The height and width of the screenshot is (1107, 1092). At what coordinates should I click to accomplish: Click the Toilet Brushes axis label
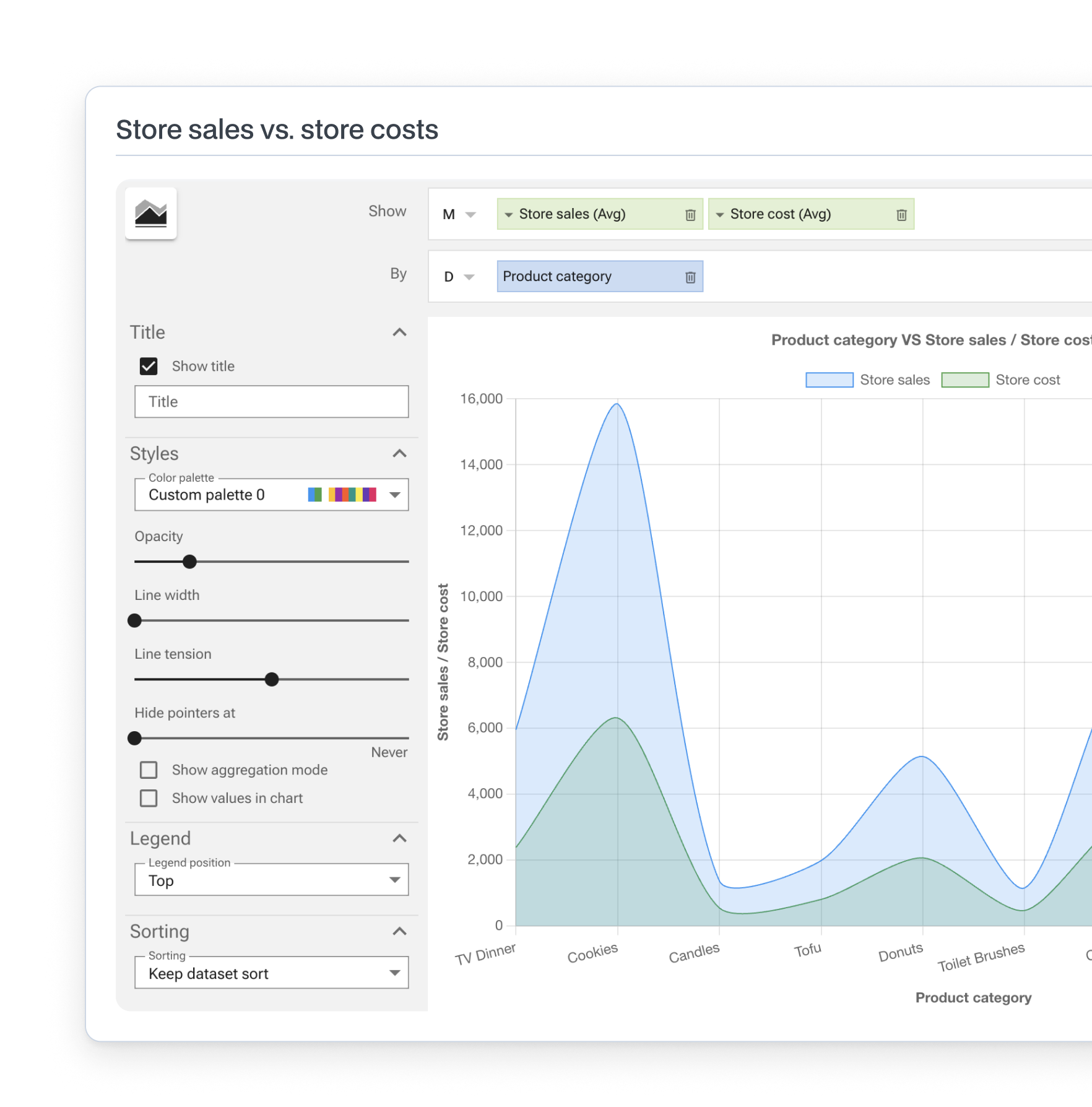coord(981,957)
